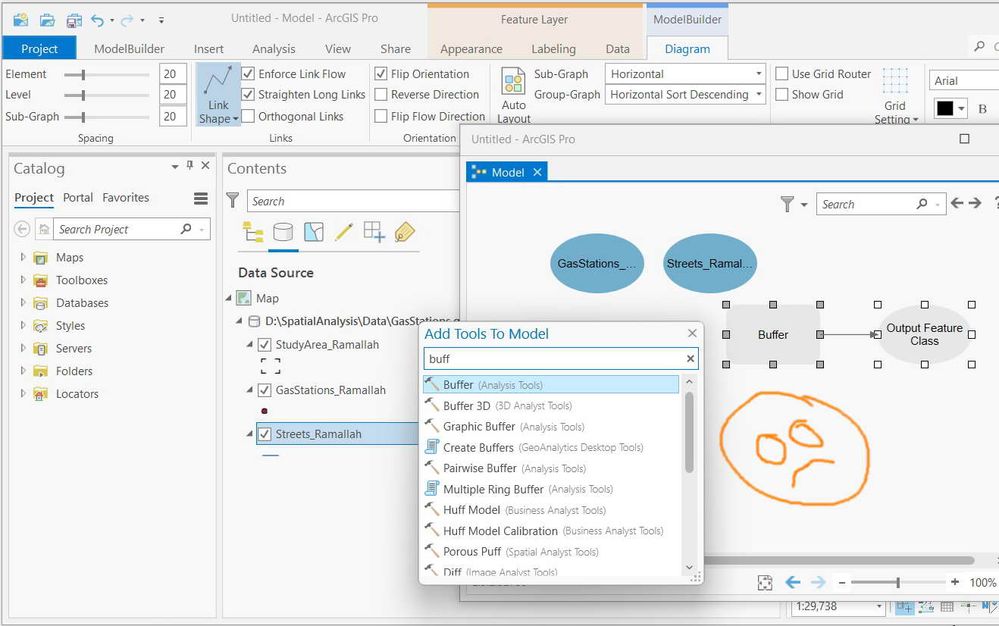Open the Analysis ribbon tab
The height and width of the screenshot is (626, 999).
click(274, 48)
